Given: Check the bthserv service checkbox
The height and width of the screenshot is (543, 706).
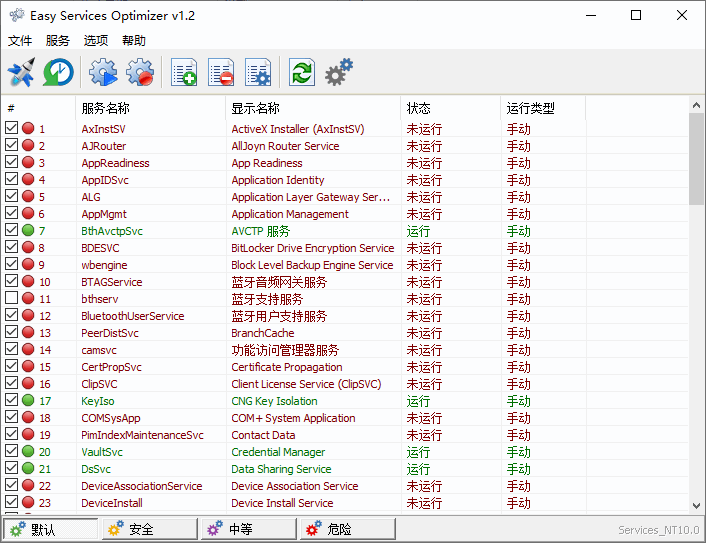Looking at the screenshot, I should pos(11,298).
